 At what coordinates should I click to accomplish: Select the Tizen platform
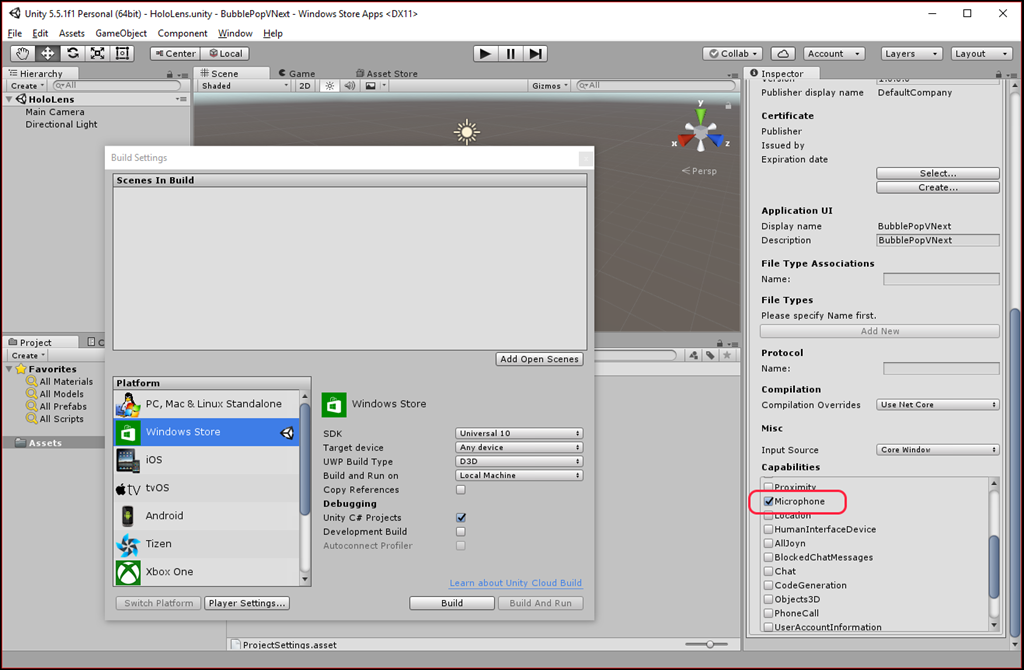click(207, 544)
